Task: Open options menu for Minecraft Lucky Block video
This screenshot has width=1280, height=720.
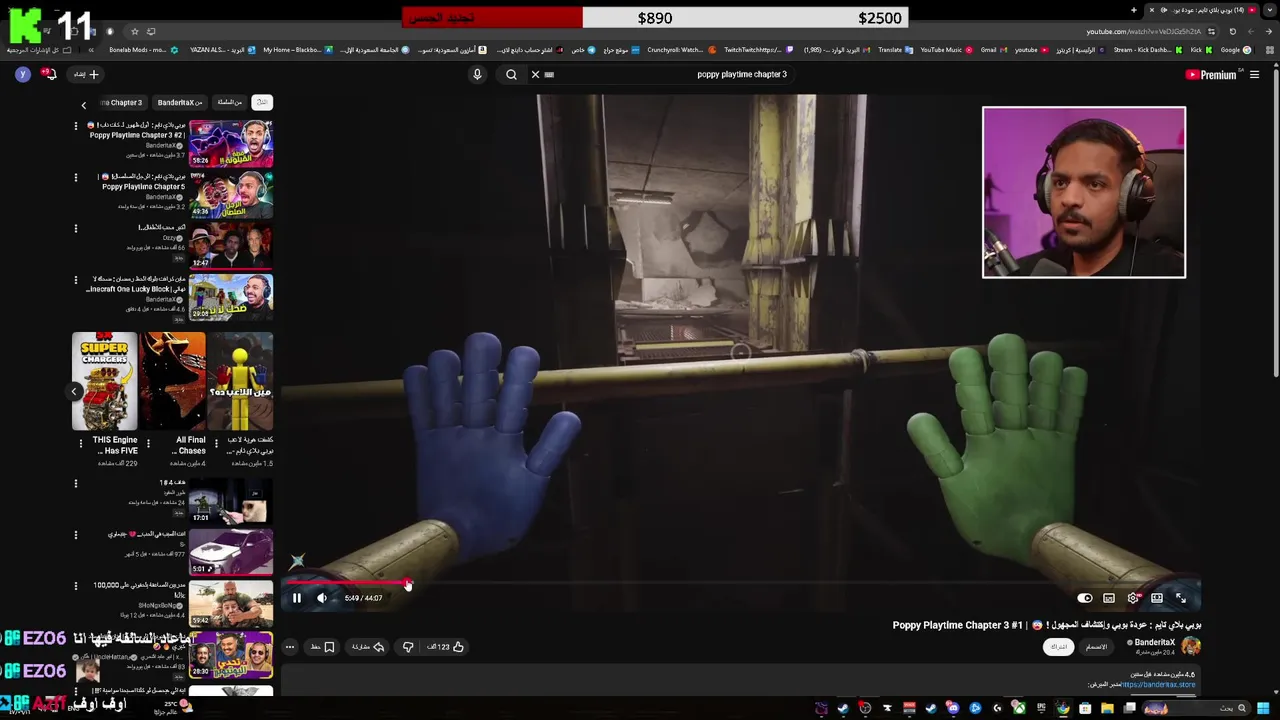Action: (75, 280)
